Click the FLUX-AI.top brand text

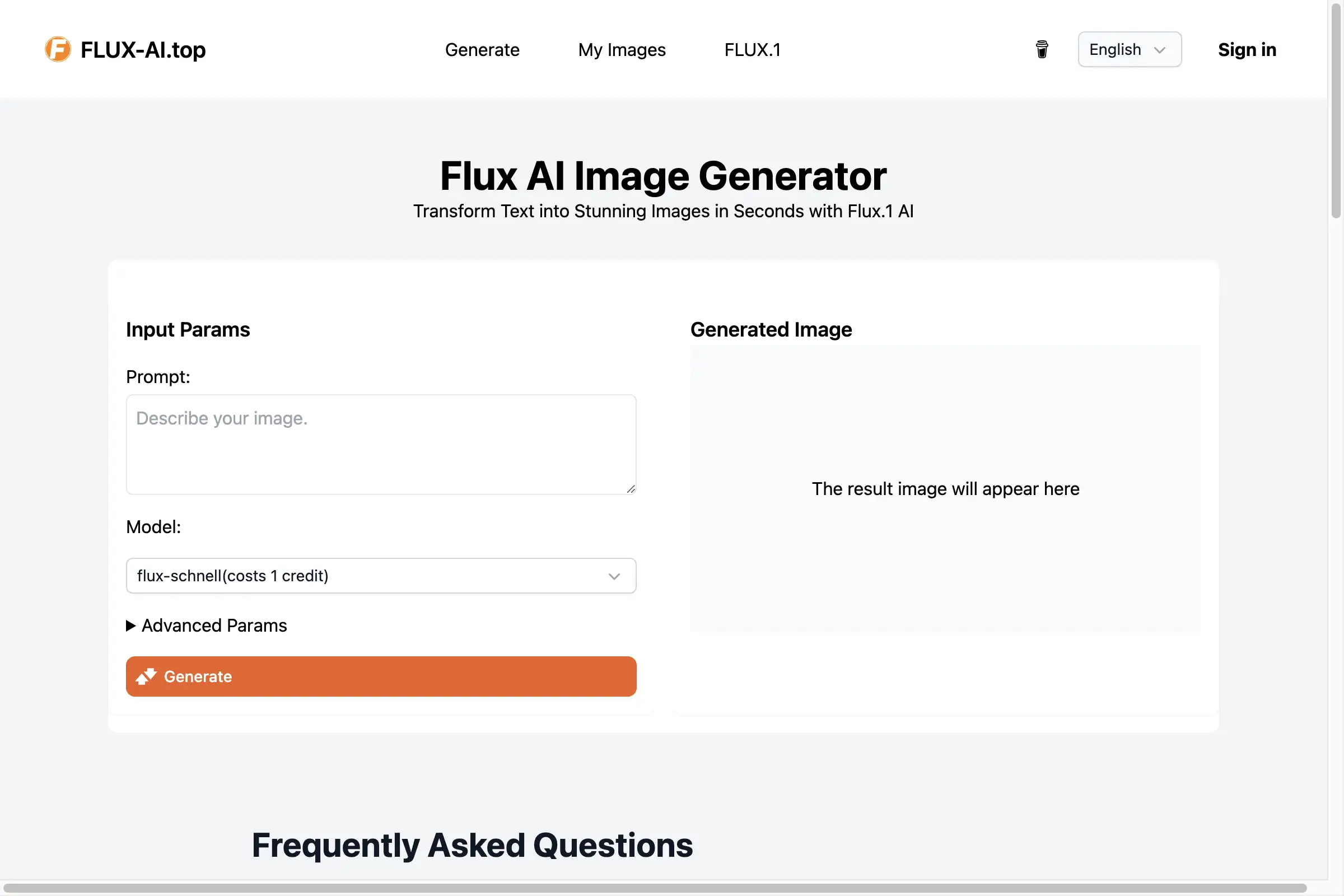coord(143,50)
